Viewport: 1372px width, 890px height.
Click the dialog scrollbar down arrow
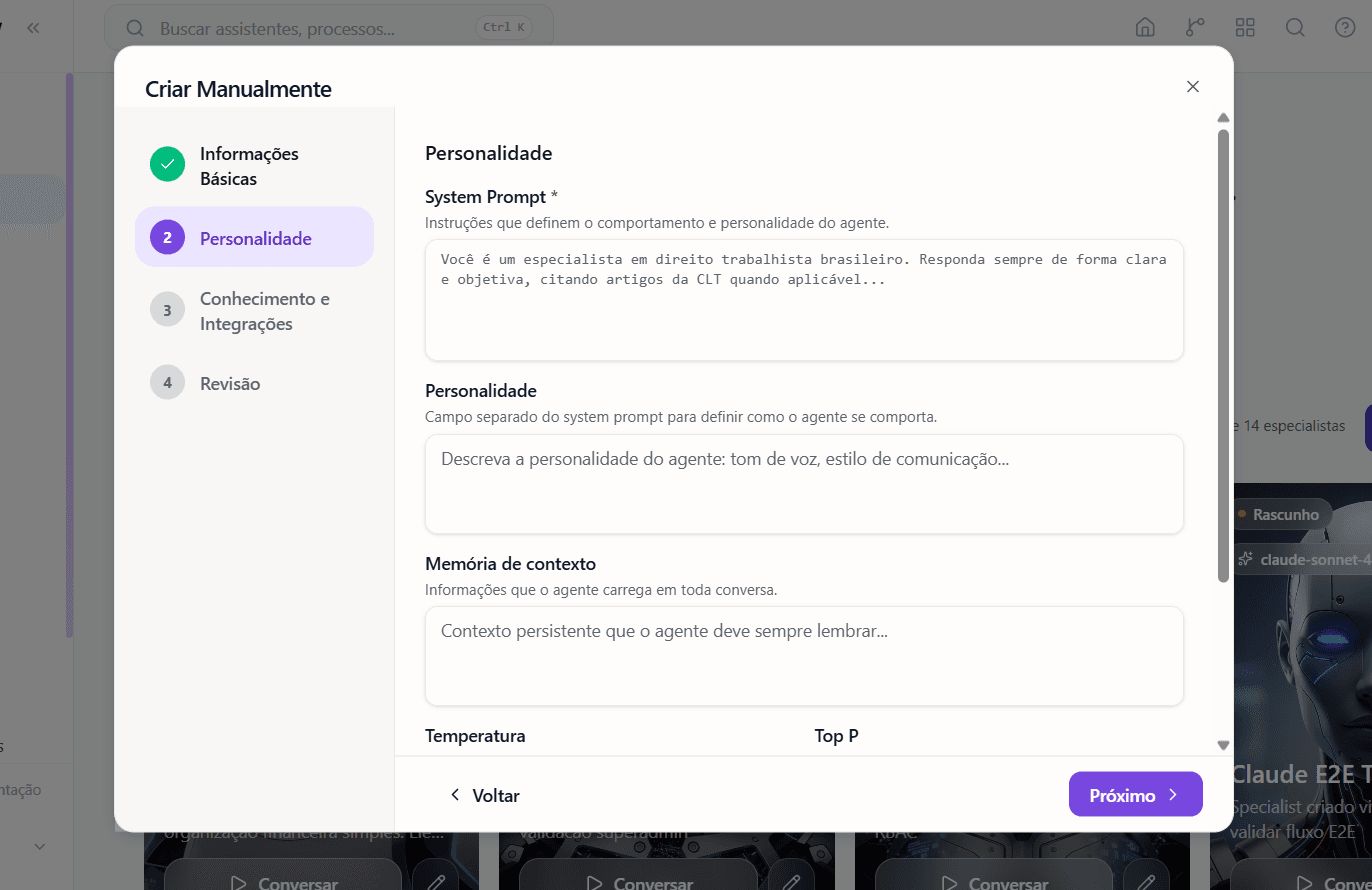coord(1223,745)
